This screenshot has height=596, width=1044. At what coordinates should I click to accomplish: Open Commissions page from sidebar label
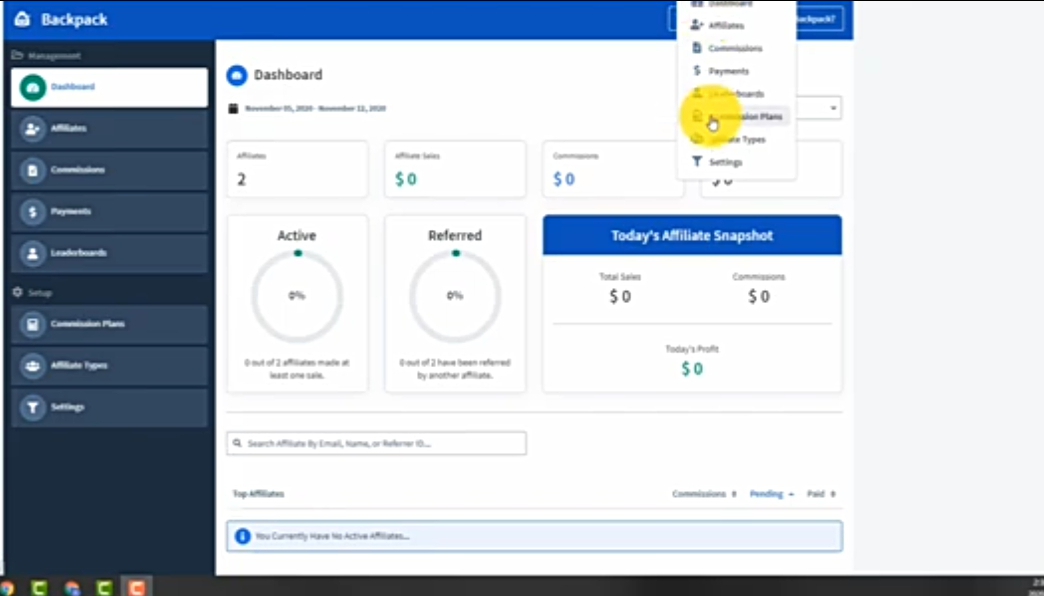(78, 170)
